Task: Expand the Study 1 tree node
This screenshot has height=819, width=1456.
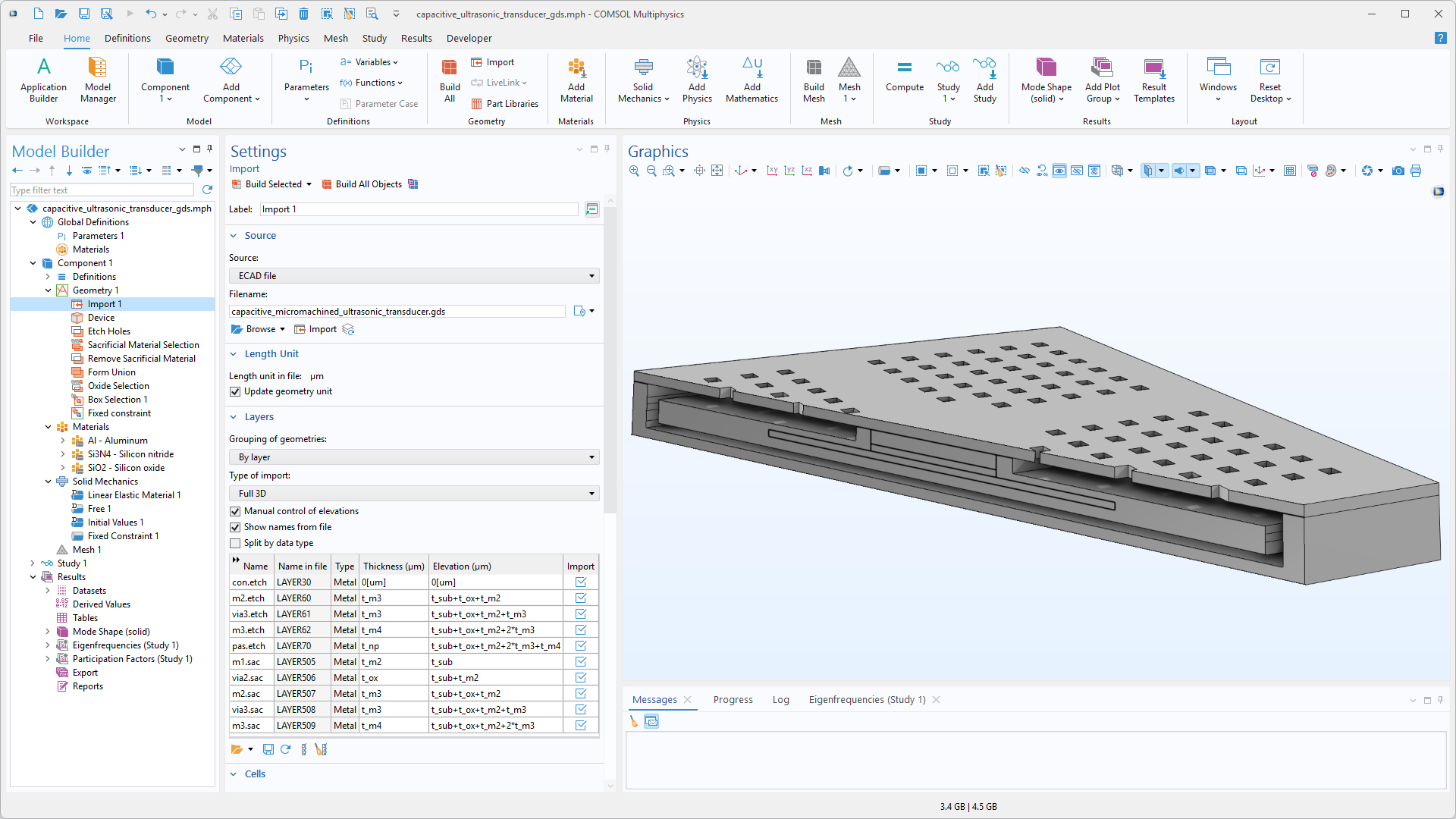Action: [x=33, y=563]
